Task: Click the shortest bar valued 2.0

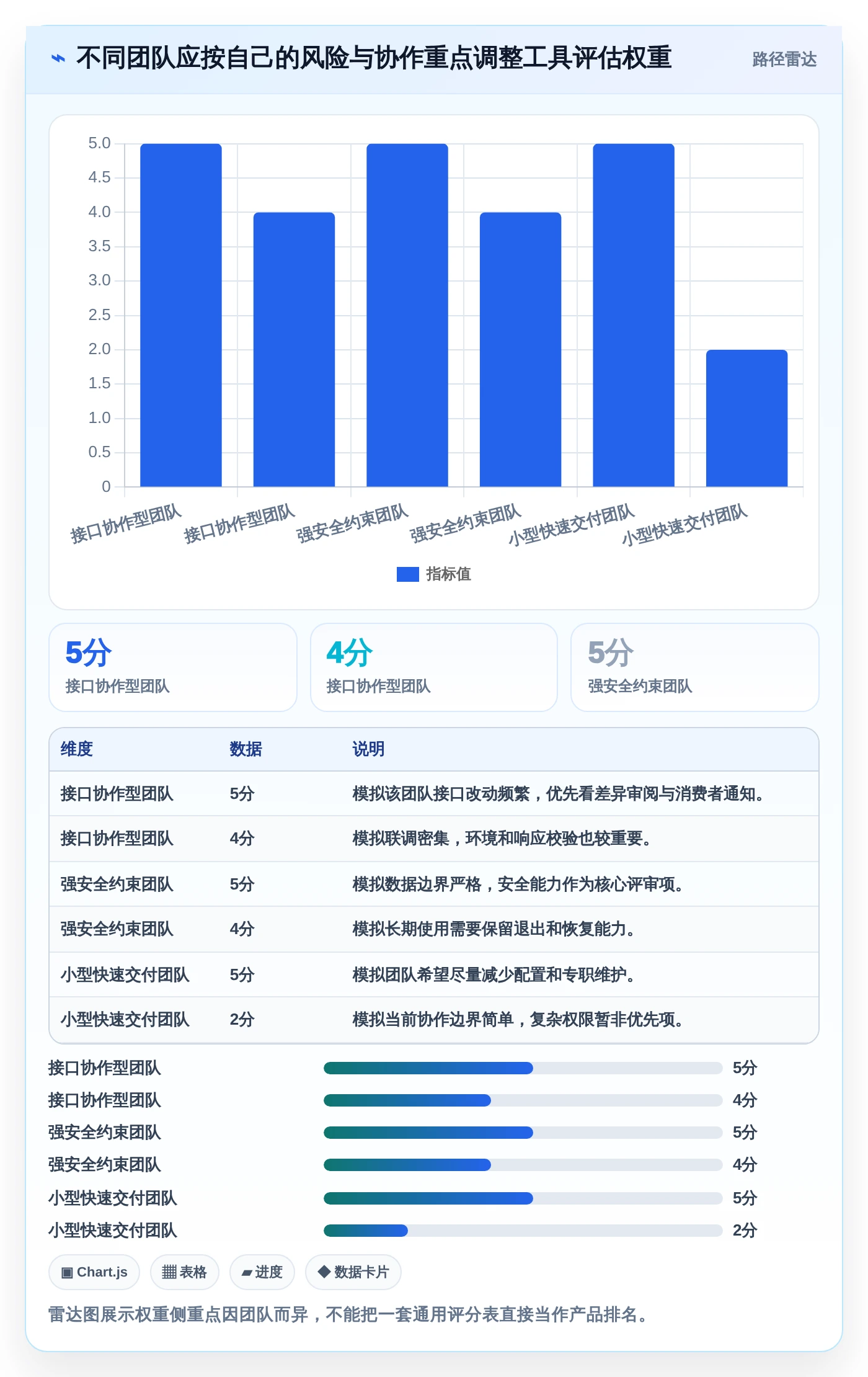Action: [x=746, y=418]
